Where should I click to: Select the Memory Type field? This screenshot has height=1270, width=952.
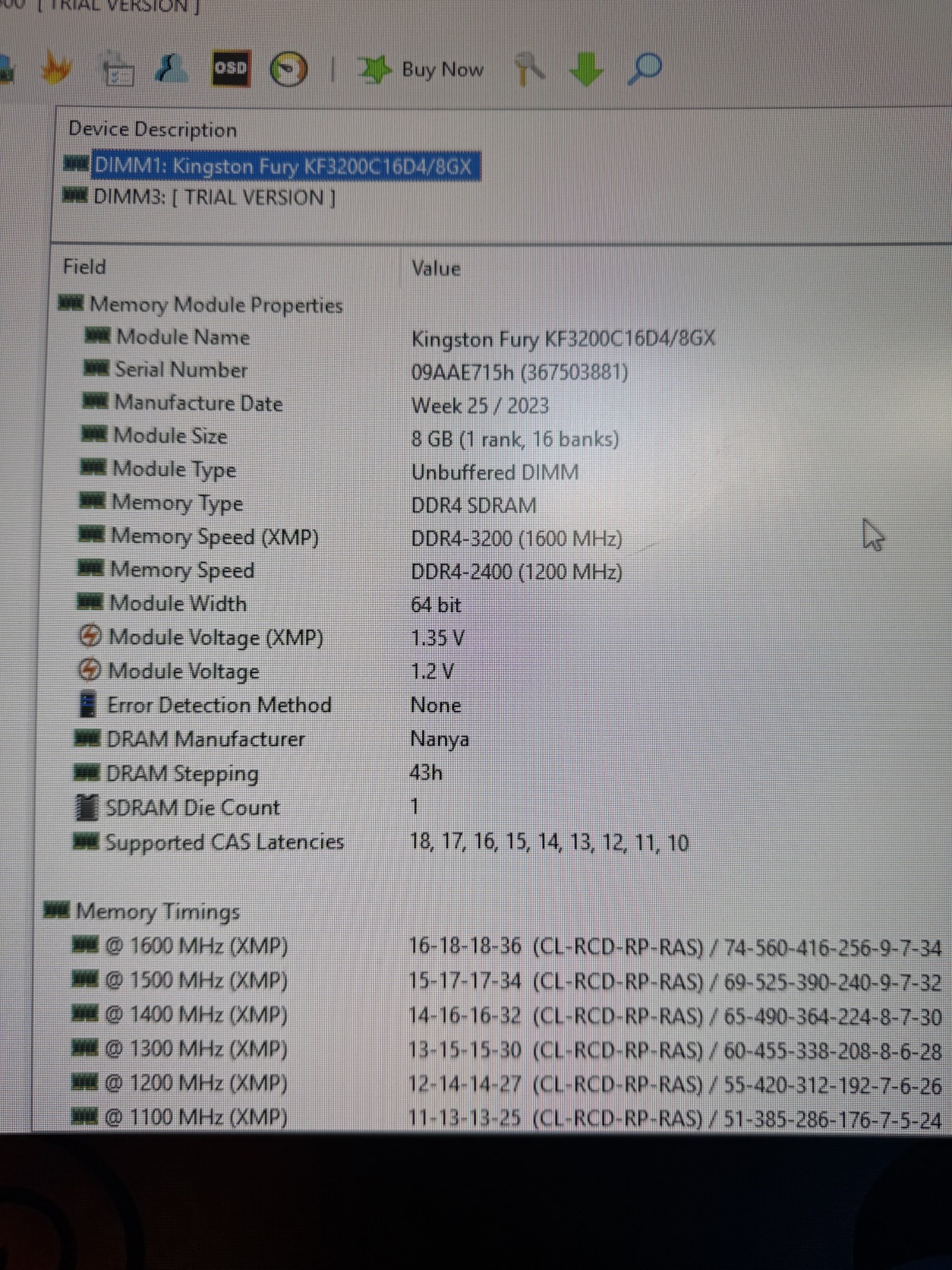pos(177,503)
